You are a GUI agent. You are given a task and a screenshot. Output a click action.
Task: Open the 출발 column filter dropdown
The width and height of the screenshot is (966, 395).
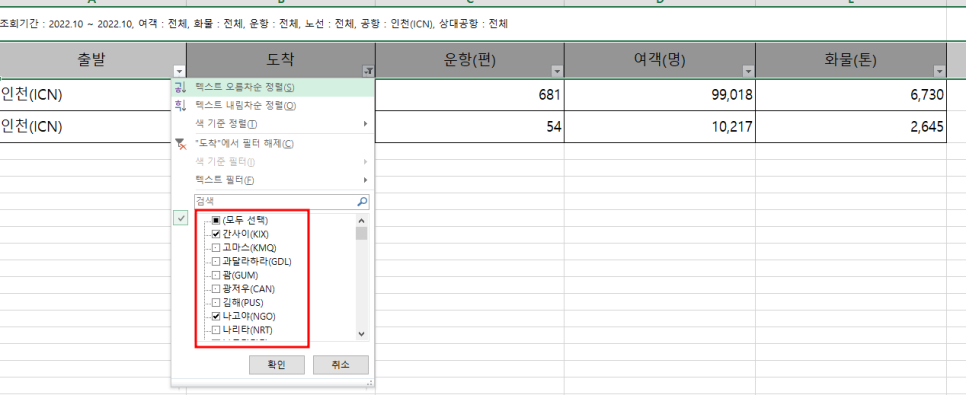click(x=179, y=71)
